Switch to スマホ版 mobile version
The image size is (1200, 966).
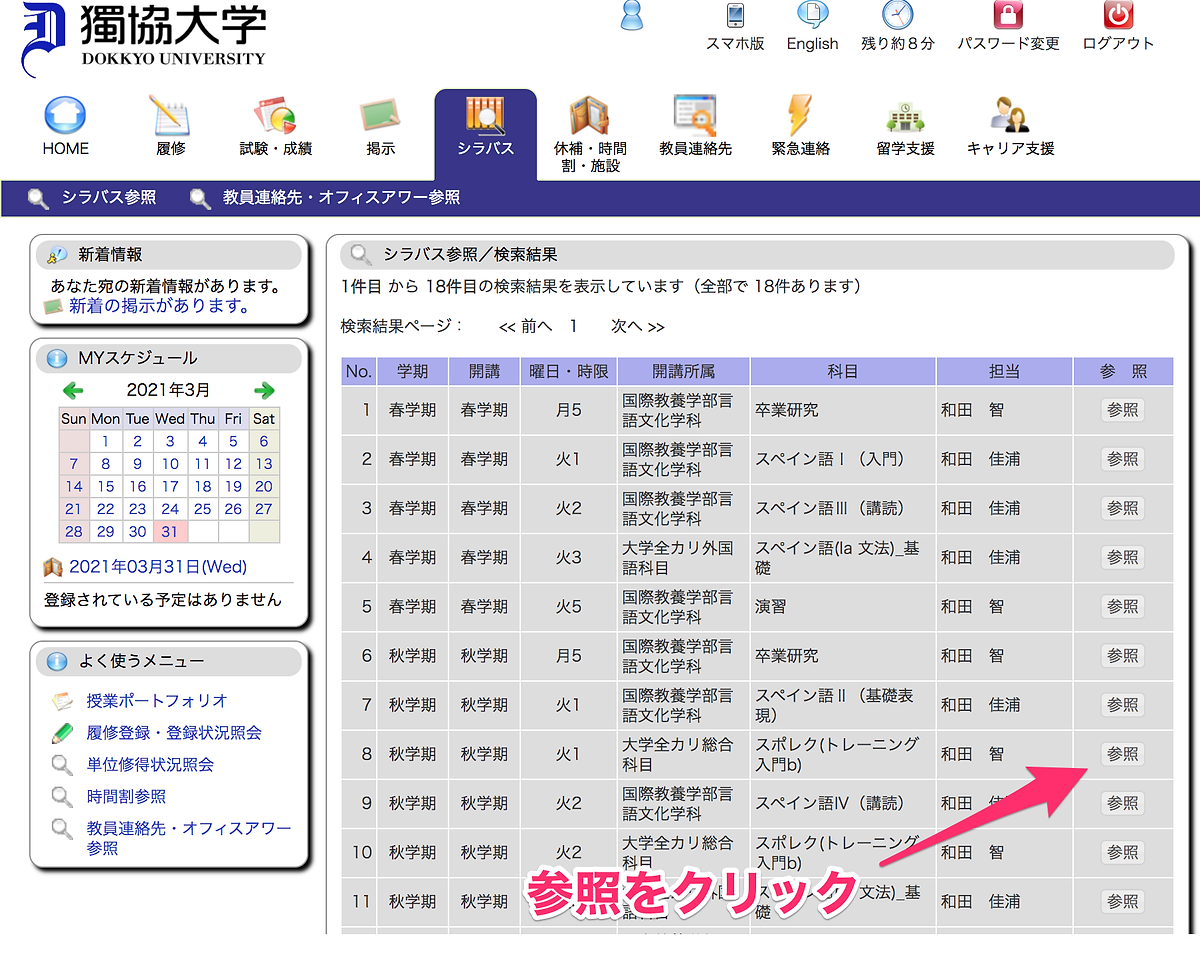coord(735,25)
